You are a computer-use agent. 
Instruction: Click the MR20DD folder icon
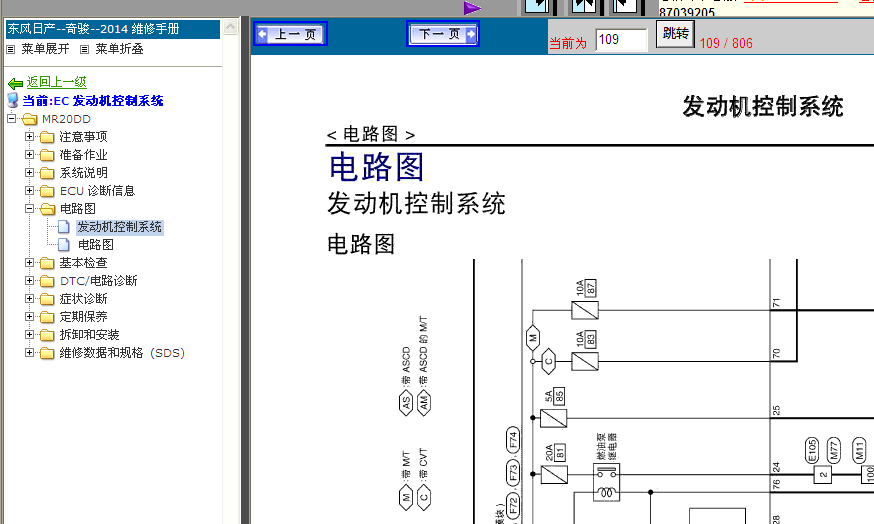(30, 119)
